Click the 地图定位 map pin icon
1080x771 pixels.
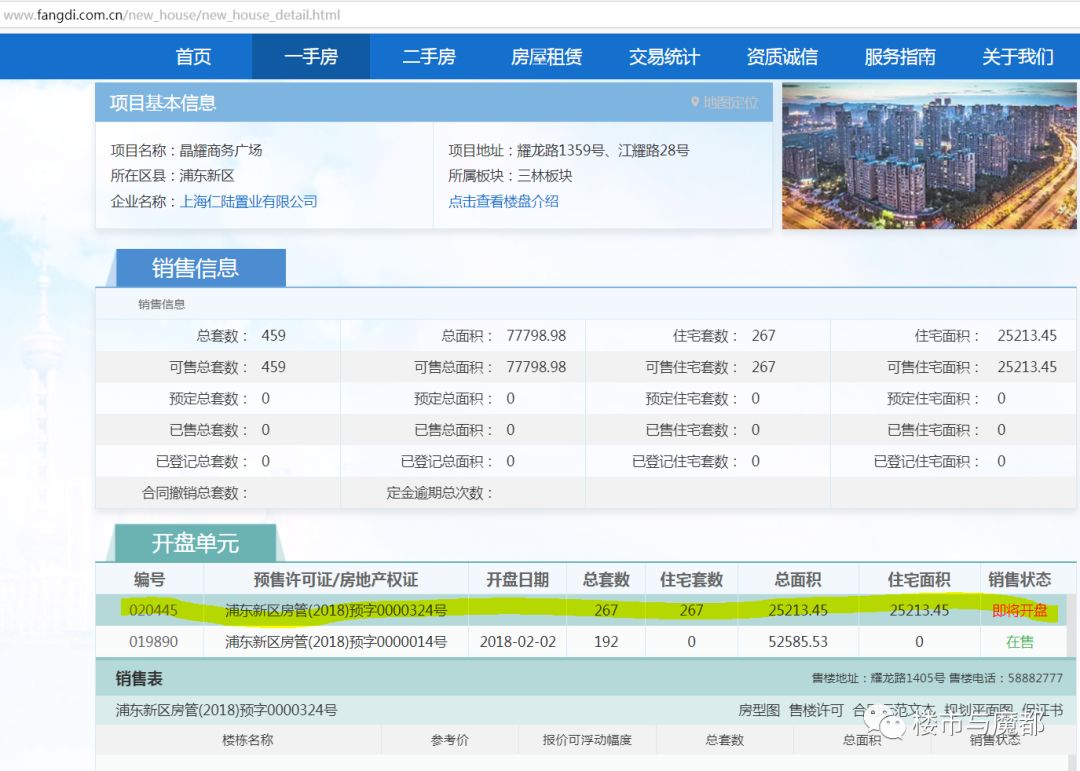[x=695, y=103]
